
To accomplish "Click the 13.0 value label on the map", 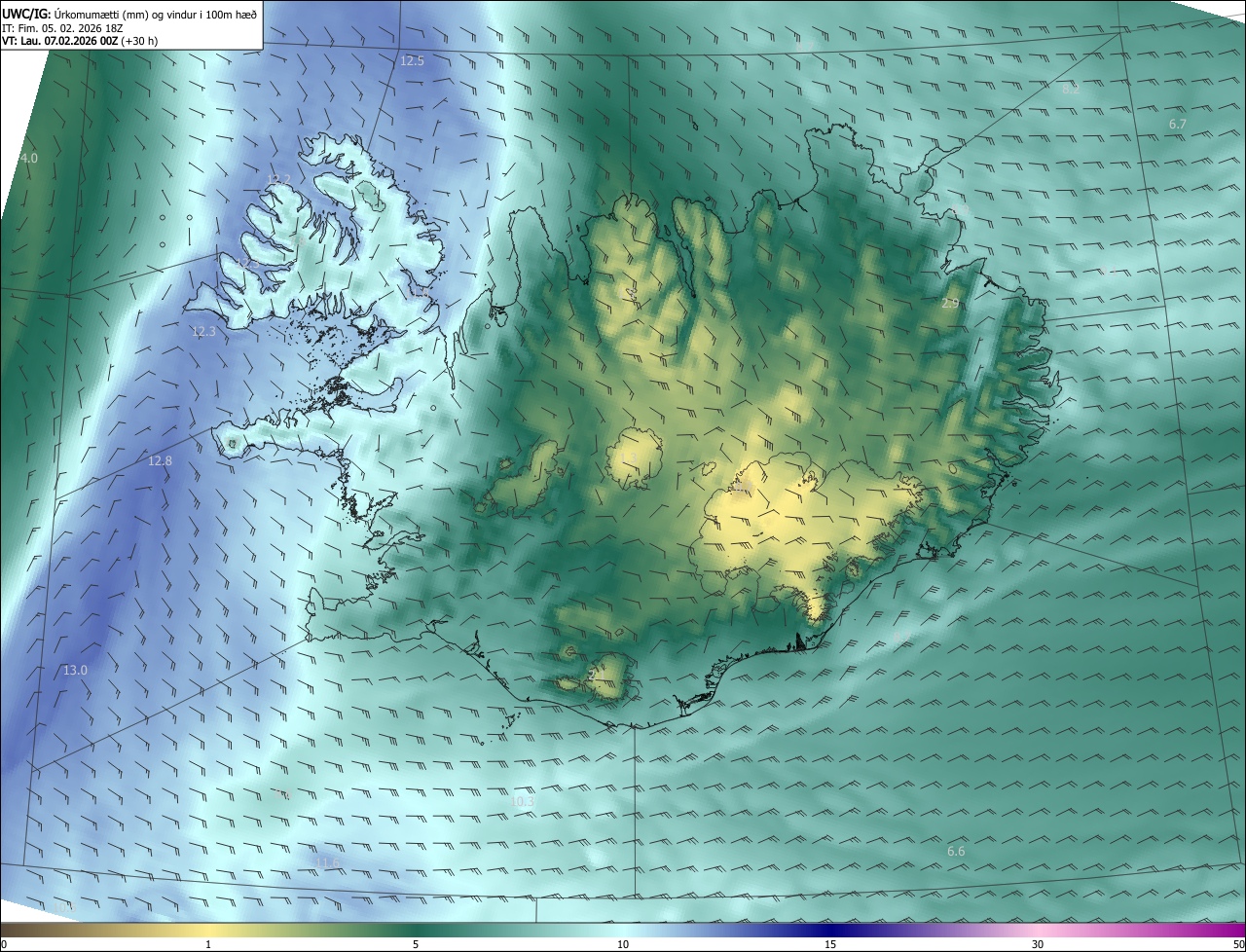I will click(75, 670).
